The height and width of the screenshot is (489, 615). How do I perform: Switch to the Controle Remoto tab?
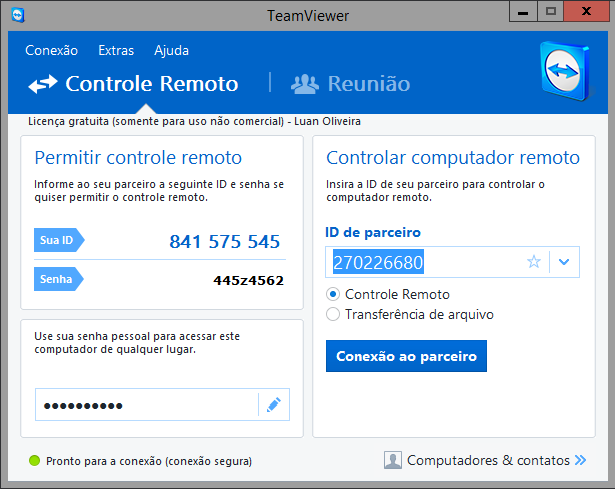click(x=133, y=84)
